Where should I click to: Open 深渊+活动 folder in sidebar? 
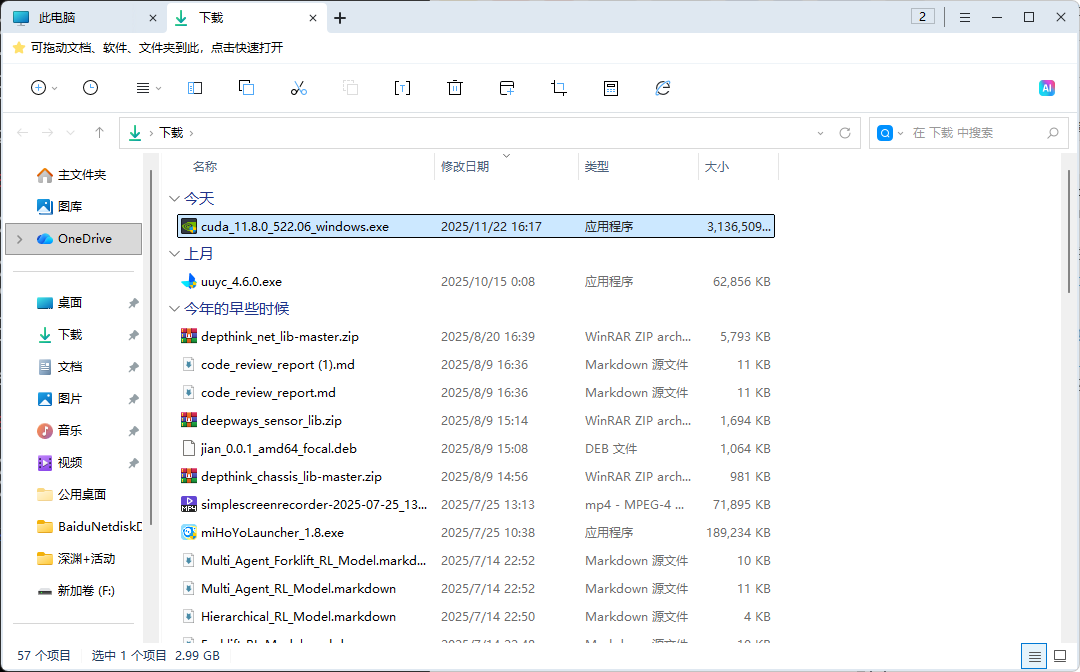coord(76,558)
